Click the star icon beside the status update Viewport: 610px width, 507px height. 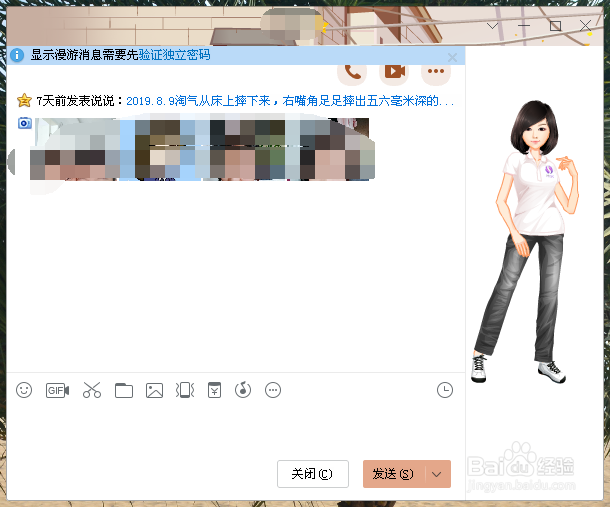click(x=24, y=100)
